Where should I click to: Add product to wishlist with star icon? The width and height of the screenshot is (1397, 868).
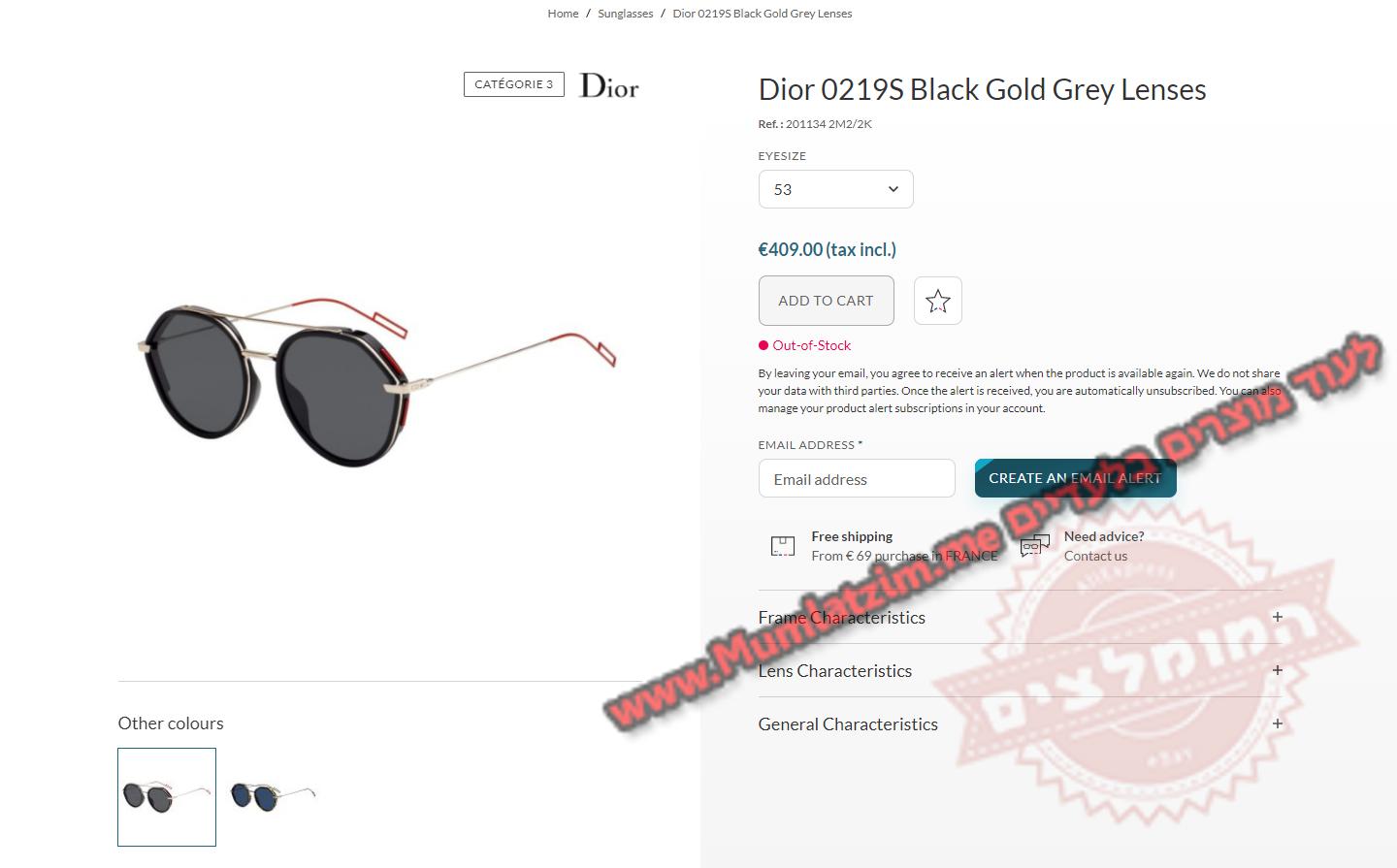pyautogui.click(x=937, y=301)
